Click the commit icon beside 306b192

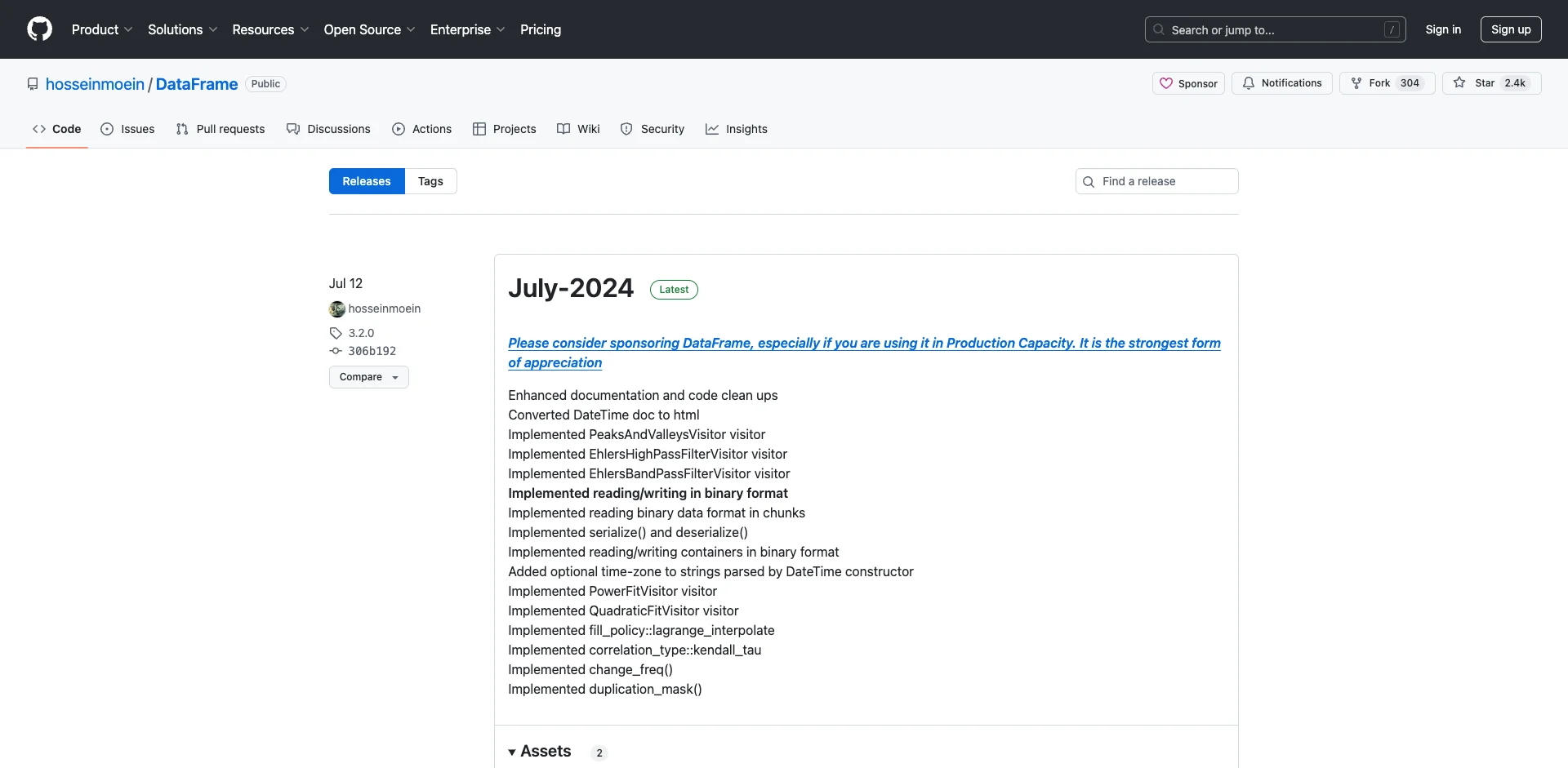336,351
